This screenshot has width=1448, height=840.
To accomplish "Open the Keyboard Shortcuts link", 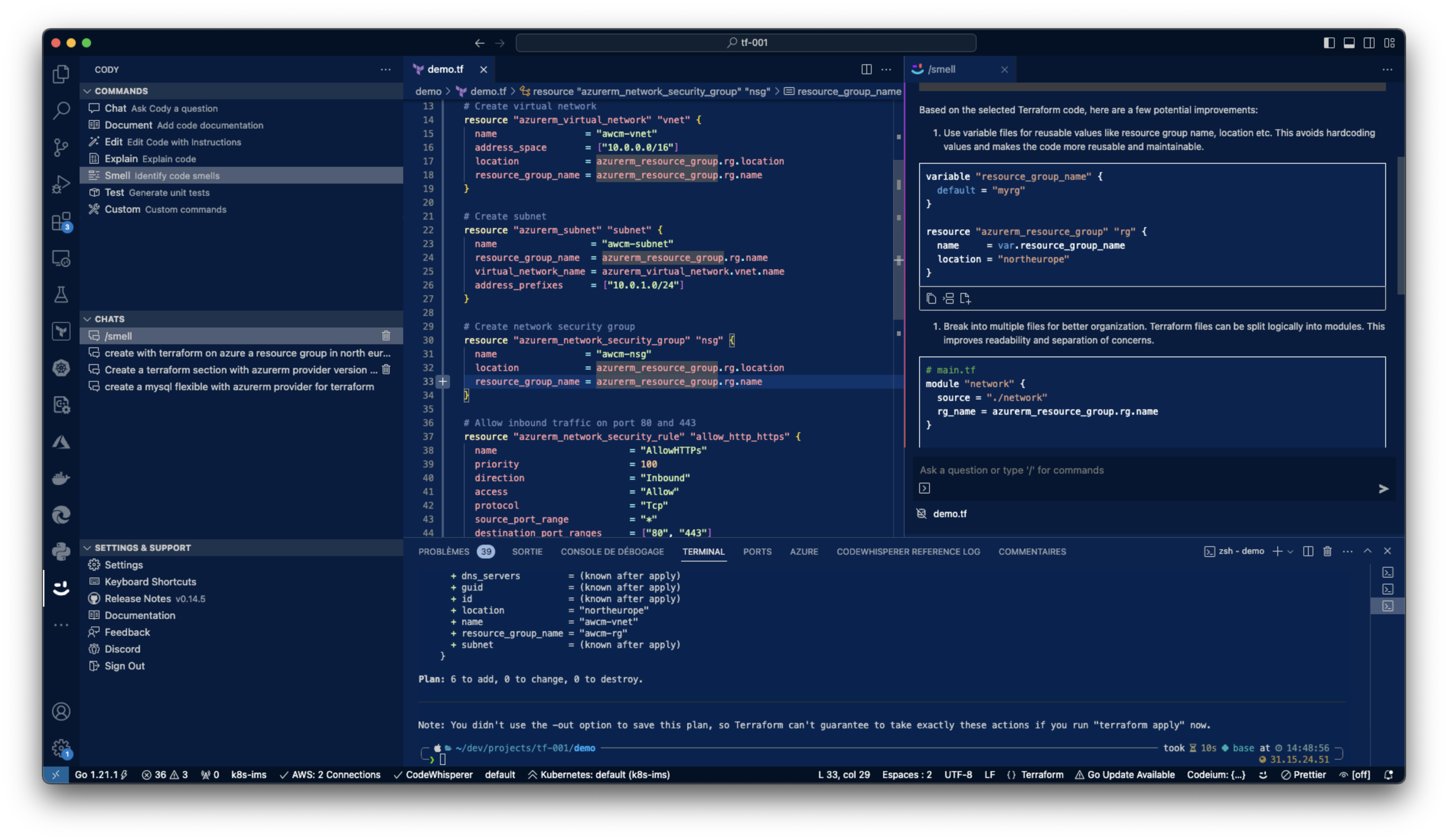I will click(x=150, y=581).
